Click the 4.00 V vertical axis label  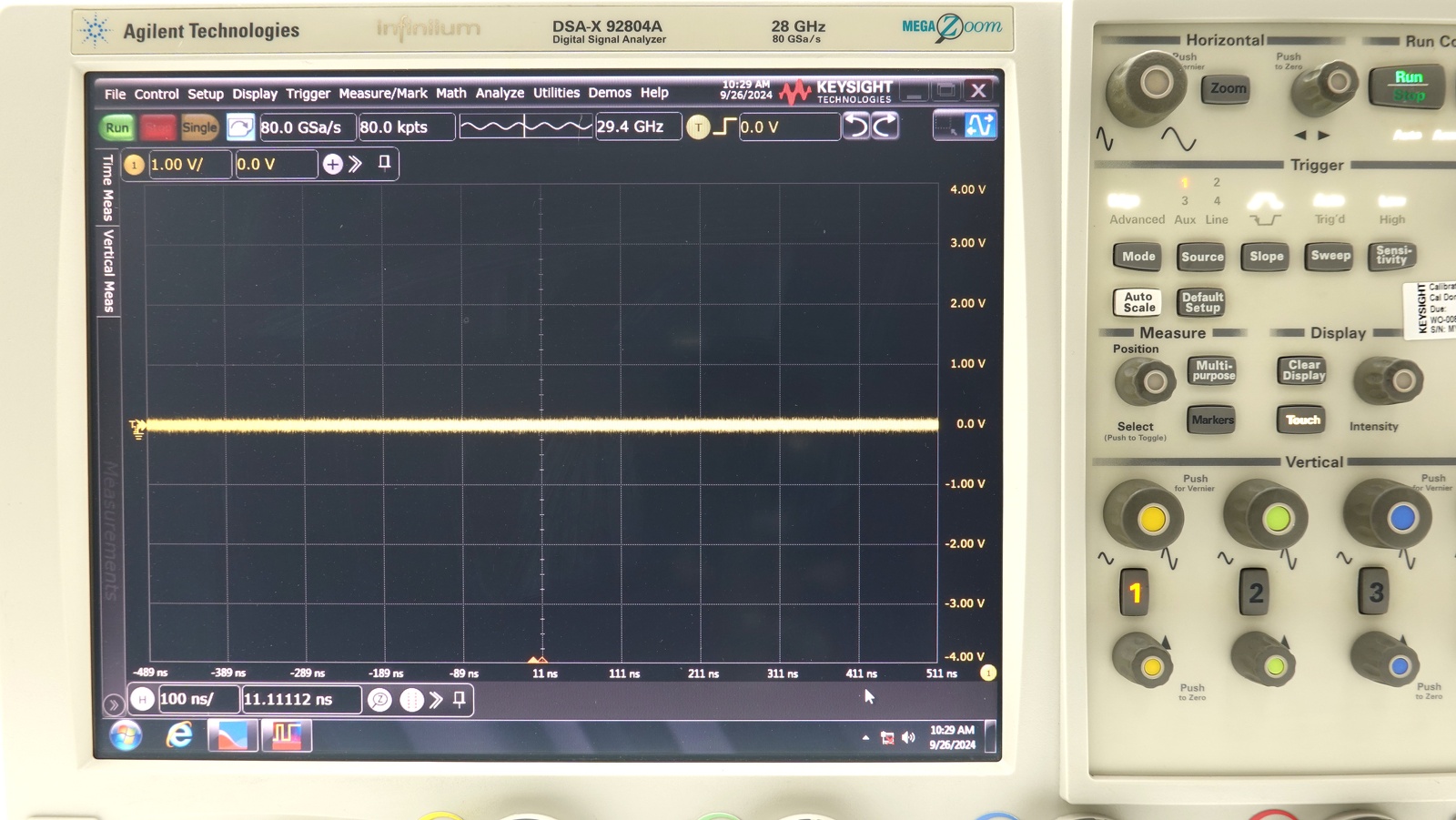967,189
